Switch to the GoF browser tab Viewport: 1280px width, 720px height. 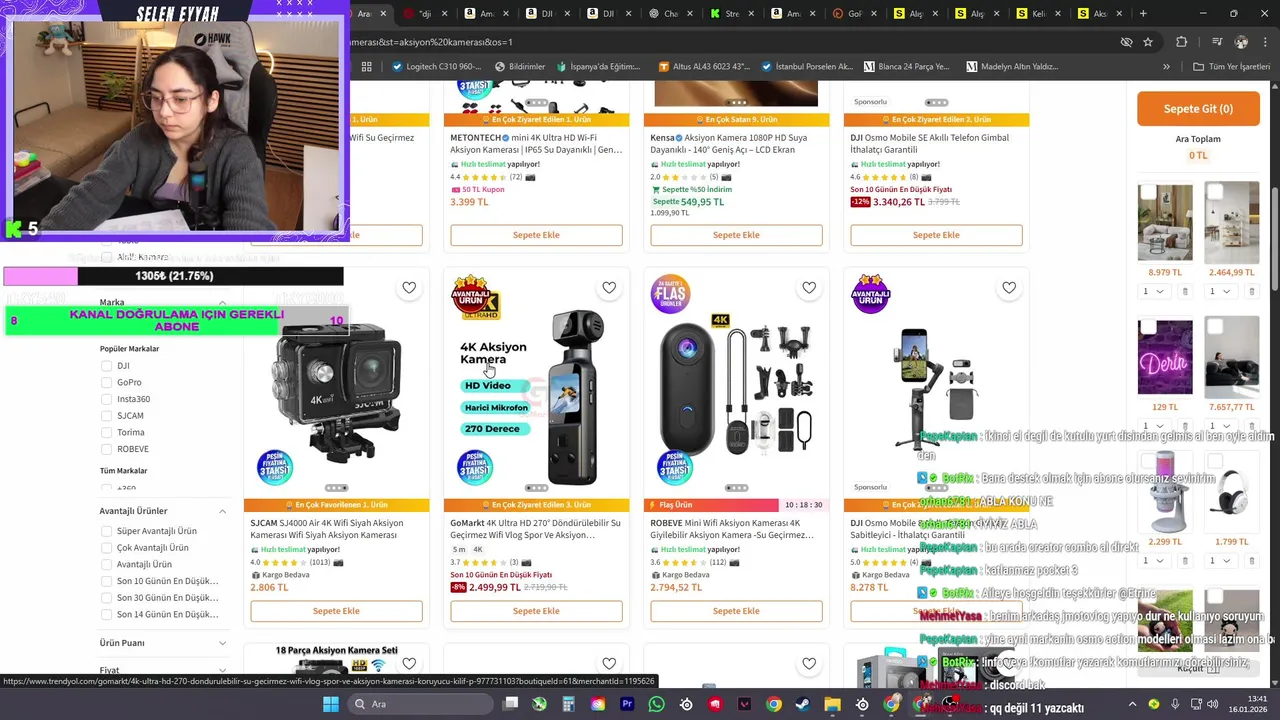tap(853, 14)
